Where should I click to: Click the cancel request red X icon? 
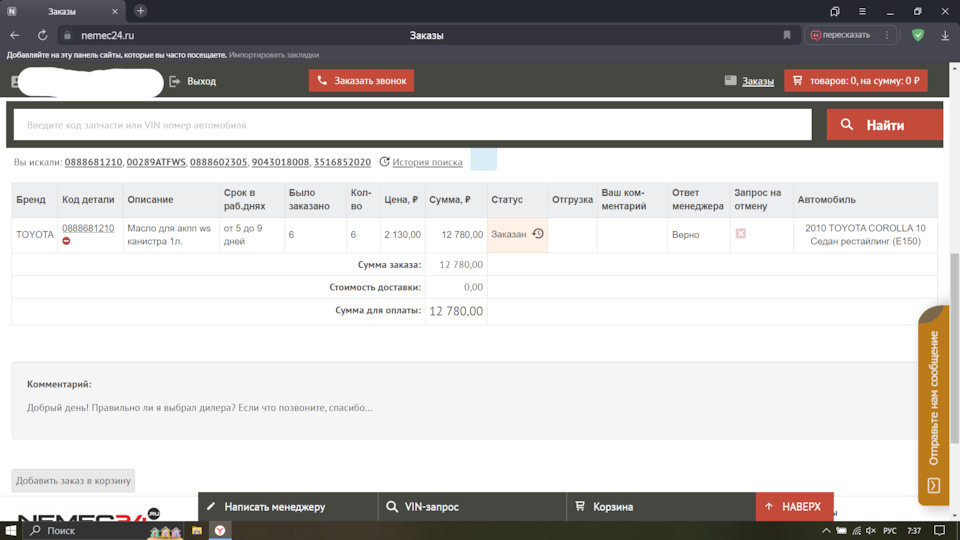(x=740, y=234)
